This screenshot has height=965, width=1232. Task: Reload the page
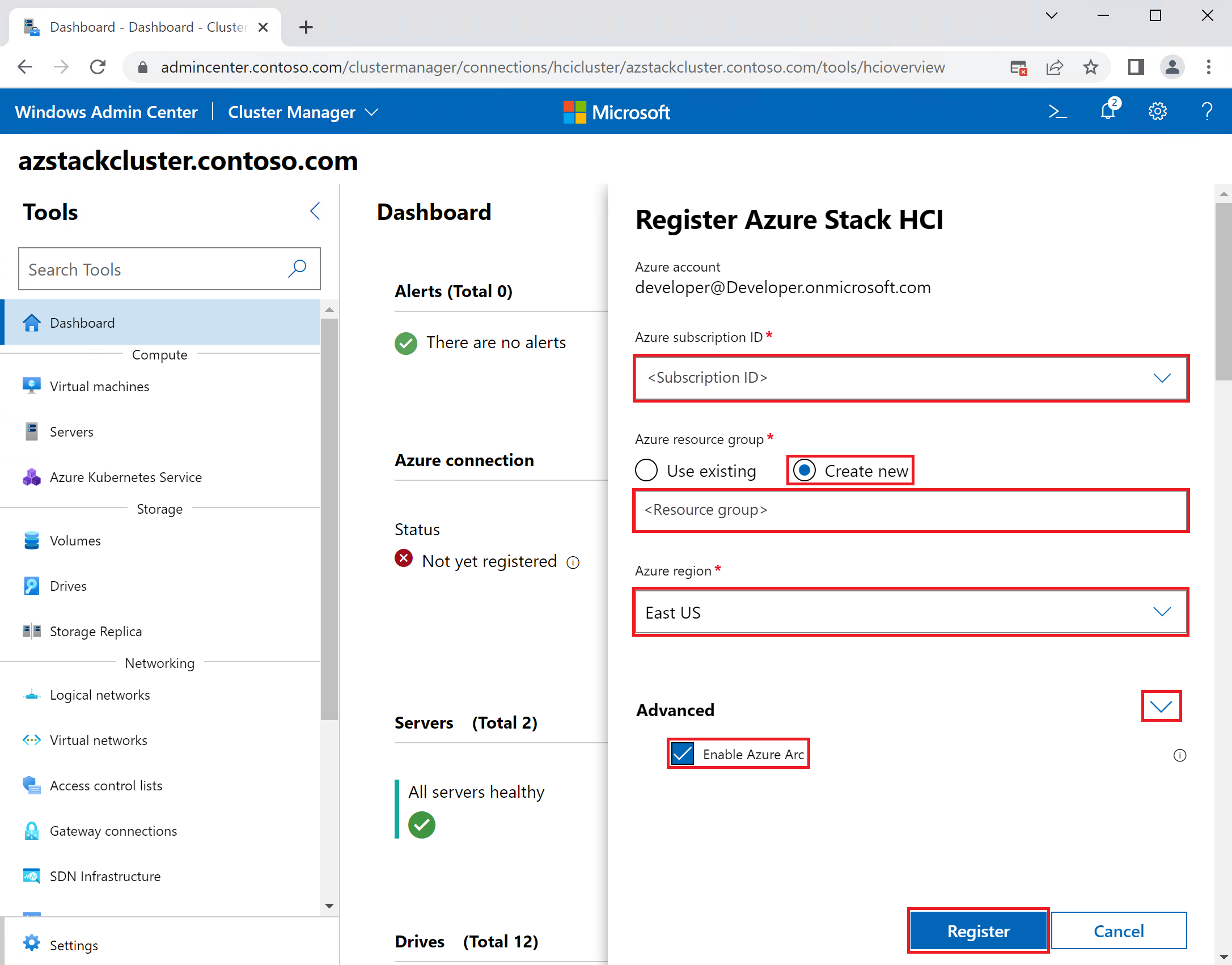click(98, 67)
